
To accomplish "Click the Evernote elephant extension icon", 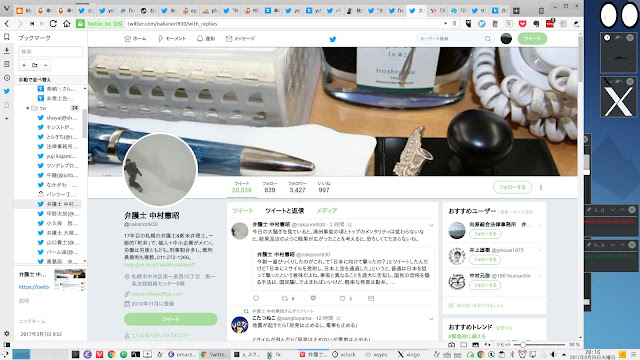I will click(536, 24).
